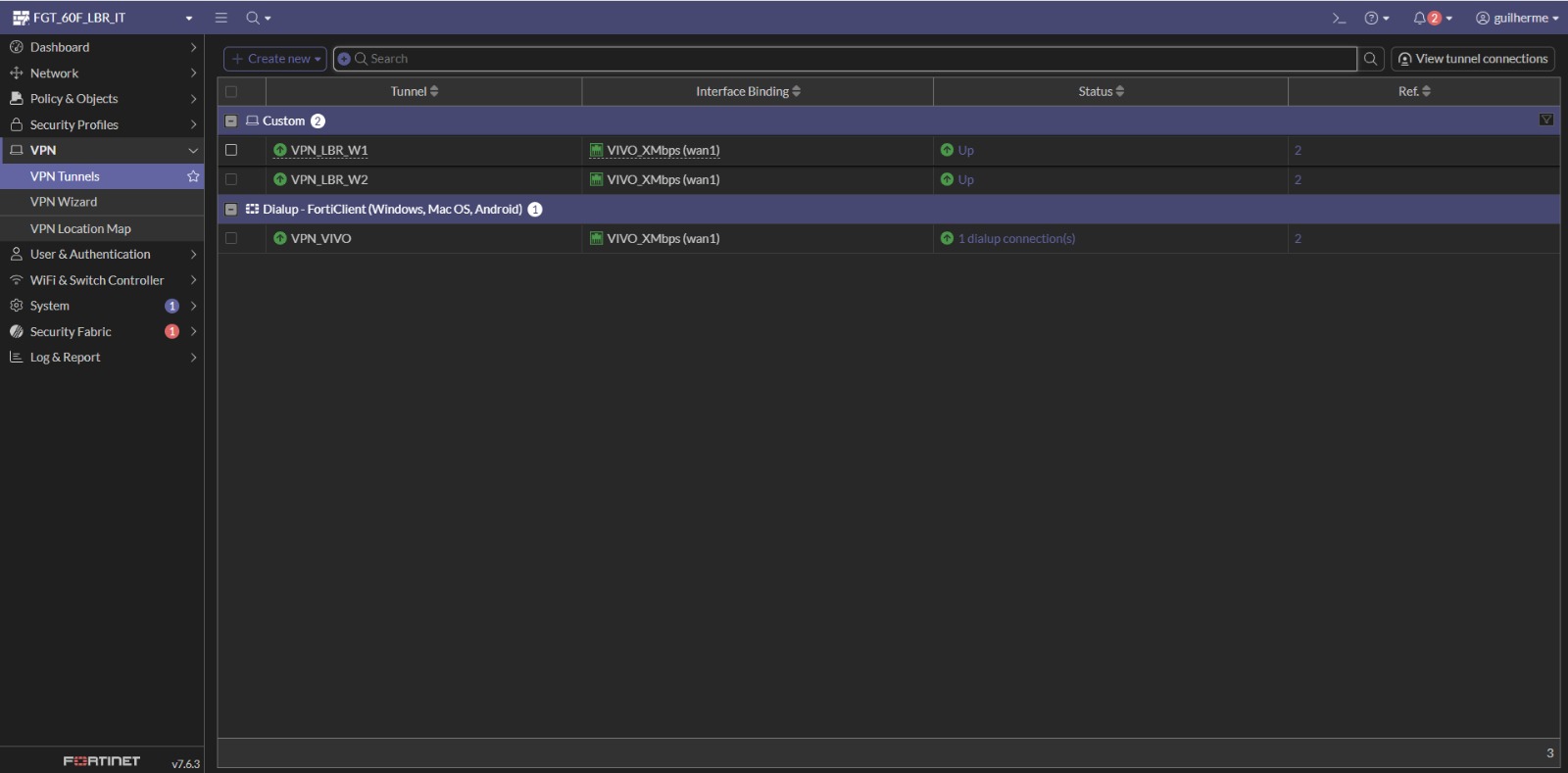This screenshot has width=1568, height=773.
Task: Open the 1 dialup connection(s) link
Action: [x=1016, y=238]
